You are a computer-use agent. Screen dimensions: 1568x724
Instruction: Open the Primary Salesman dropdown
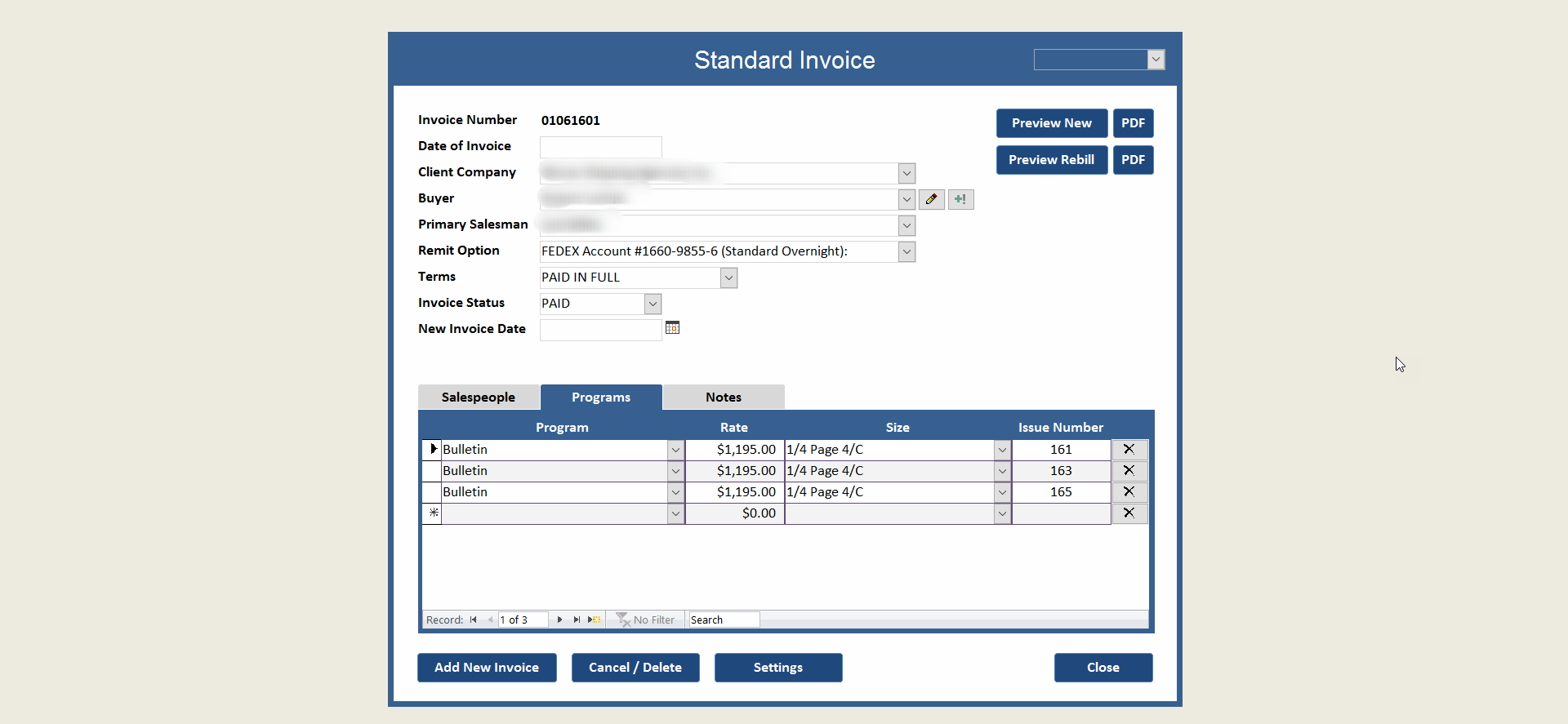pyautogui.click(x=906, y=225)
